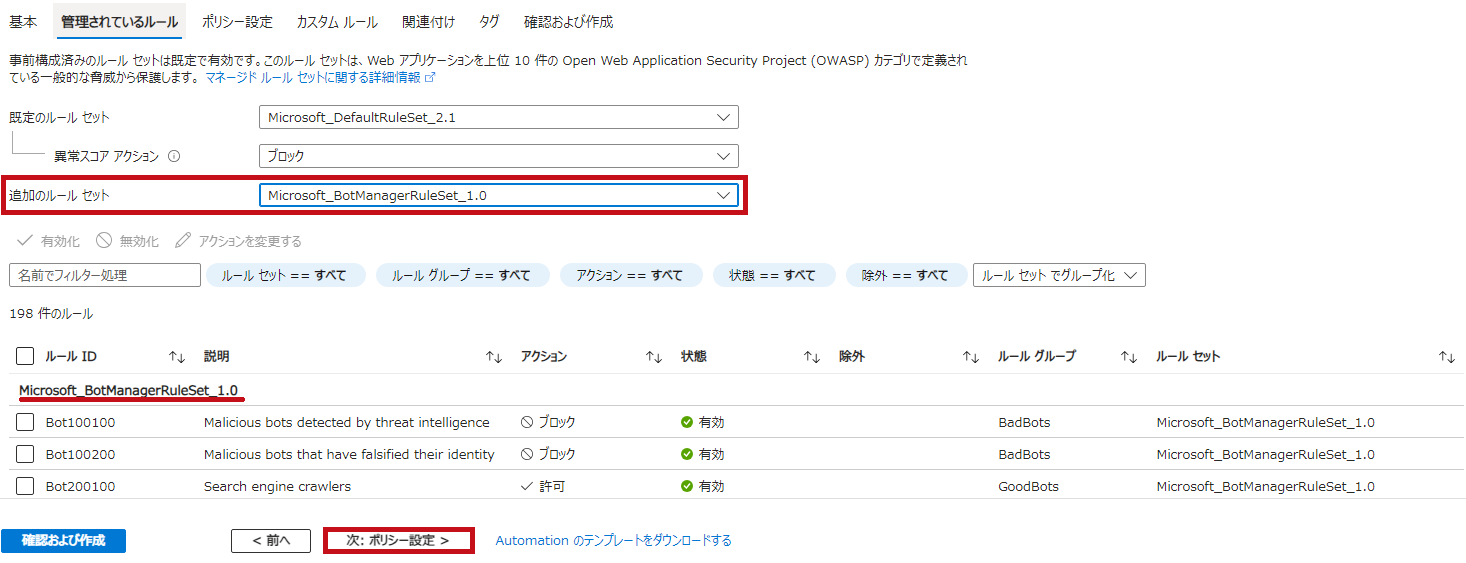Sort by 除外 column arrows
Image resolution: width=1466 pixels, height=563 pixels.
[x=970, y=357]
